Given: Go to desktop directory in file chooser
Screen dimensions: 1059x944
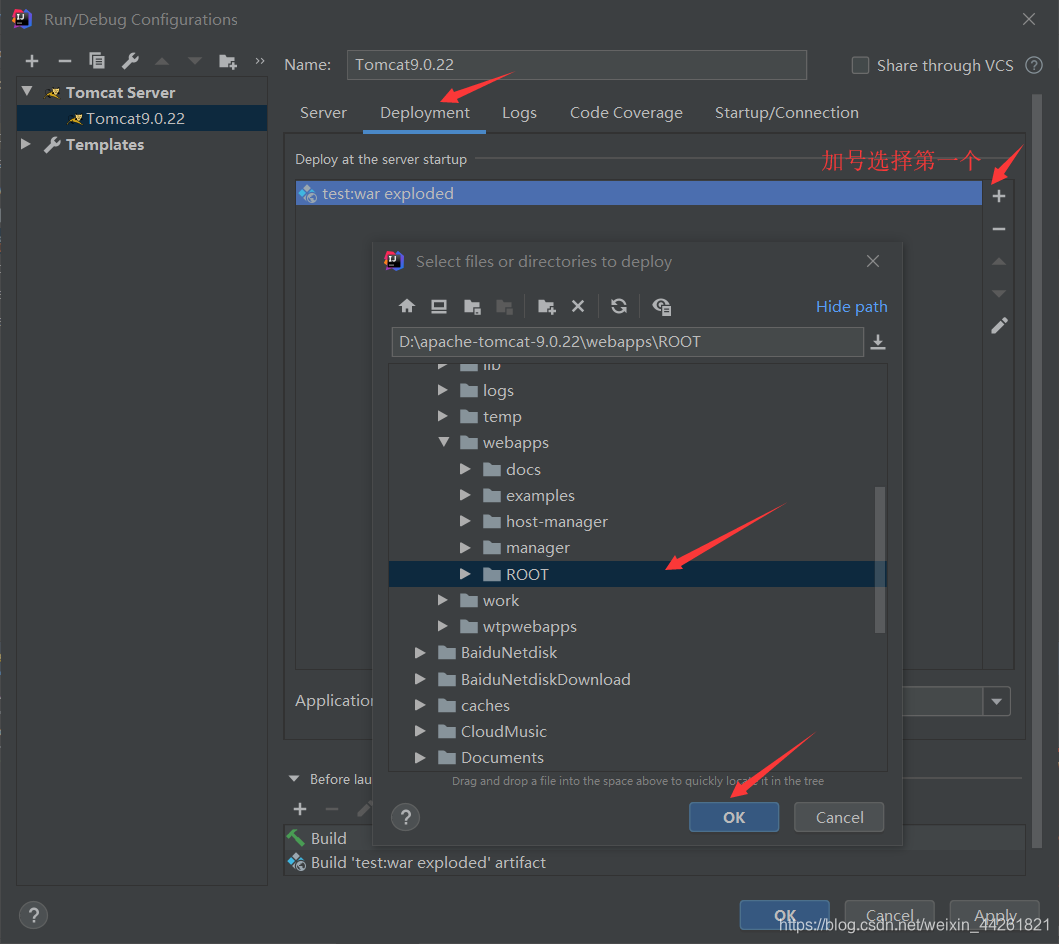Looking at the screenshot, I should click(x=439, y=307).
